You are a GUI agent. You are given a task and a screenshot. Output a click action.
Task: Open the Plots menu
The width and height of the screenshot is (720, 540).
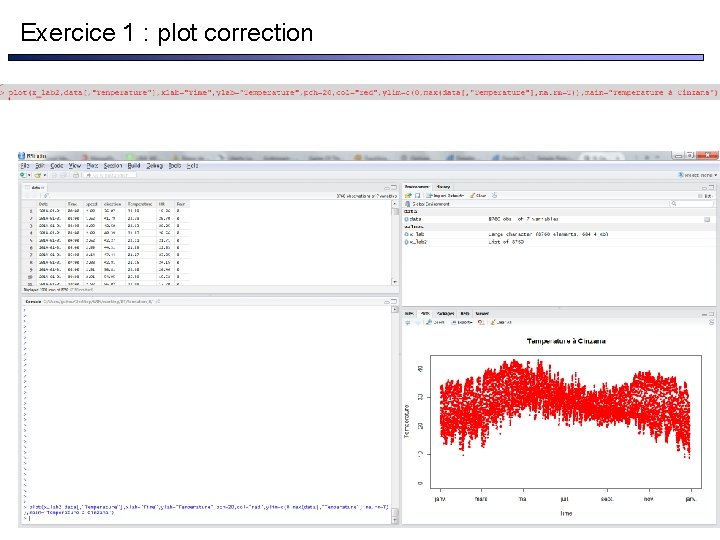[92, 166]
